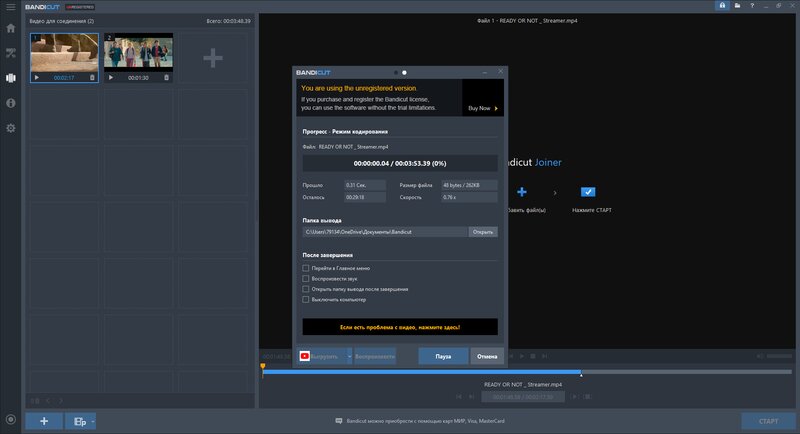Screen dimensions: 800x434
Task: Select the first banner page dot
Action: 395,72
